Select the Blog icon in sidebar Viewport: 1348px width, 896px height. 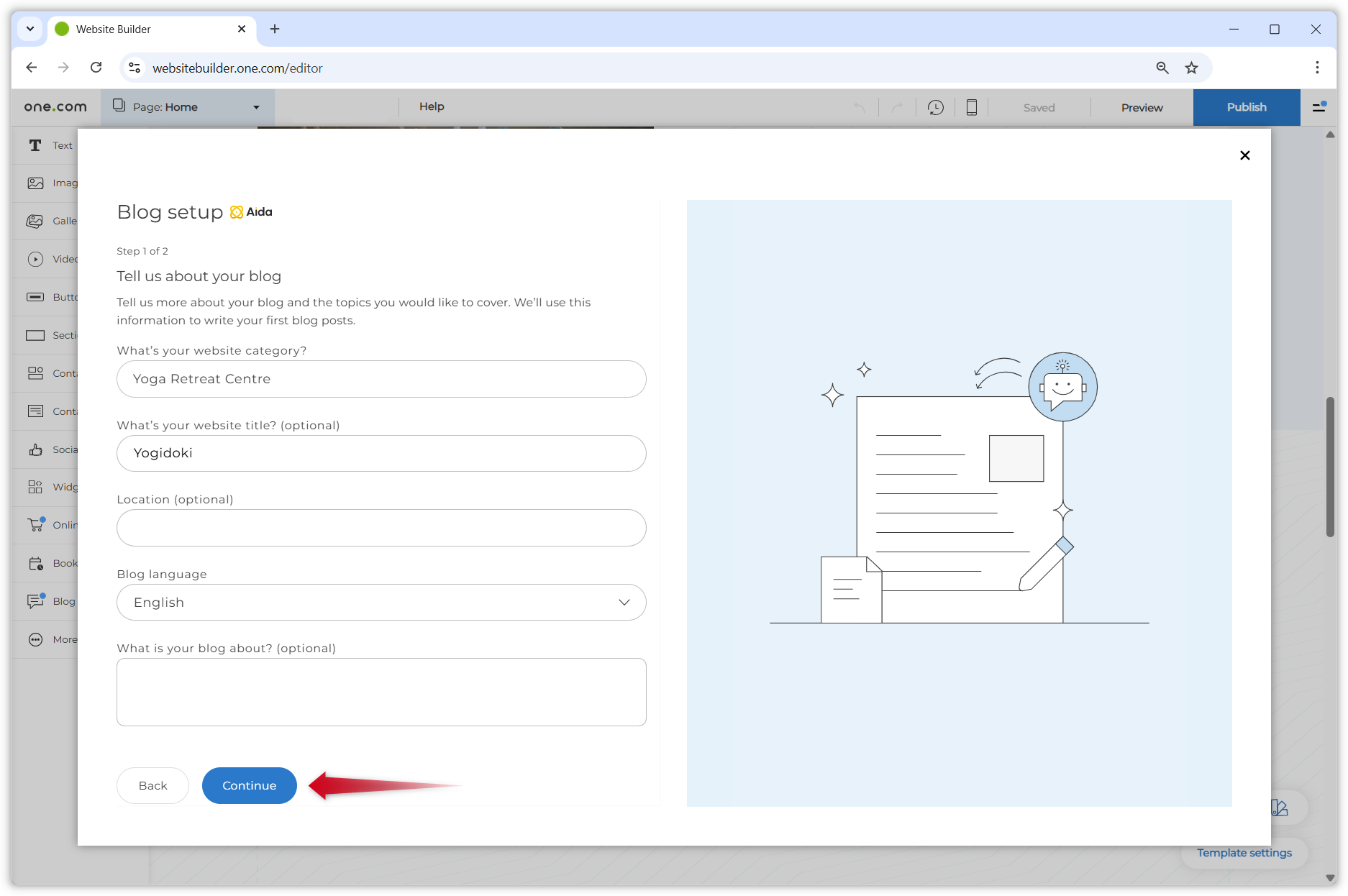(x=35, y=601)
